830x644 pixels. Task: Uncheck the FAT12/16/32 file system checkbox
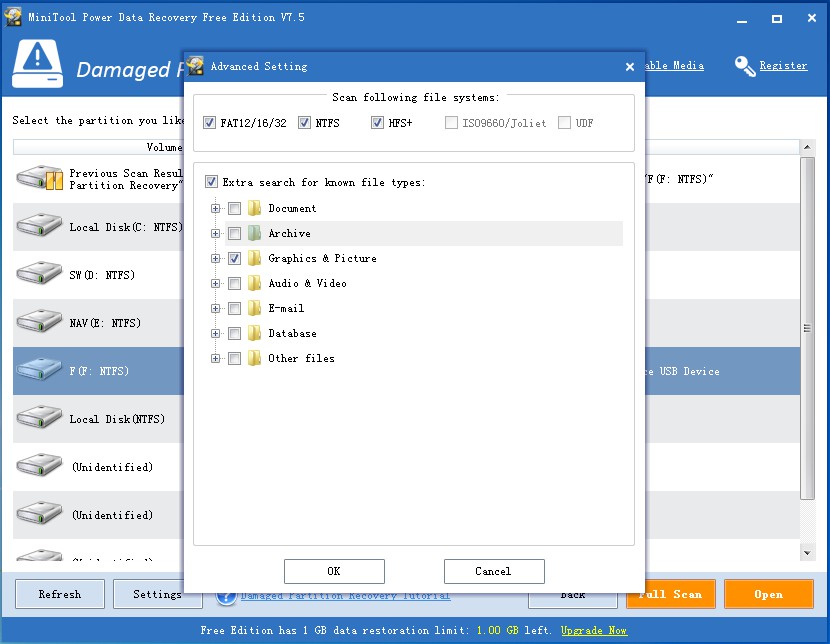pos(209,123)
